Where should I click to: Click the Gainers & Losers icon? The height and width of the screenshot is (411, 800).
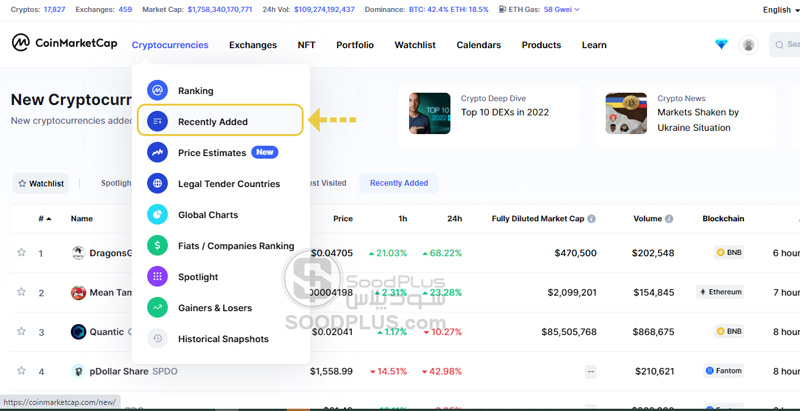[x=157, y=308]
